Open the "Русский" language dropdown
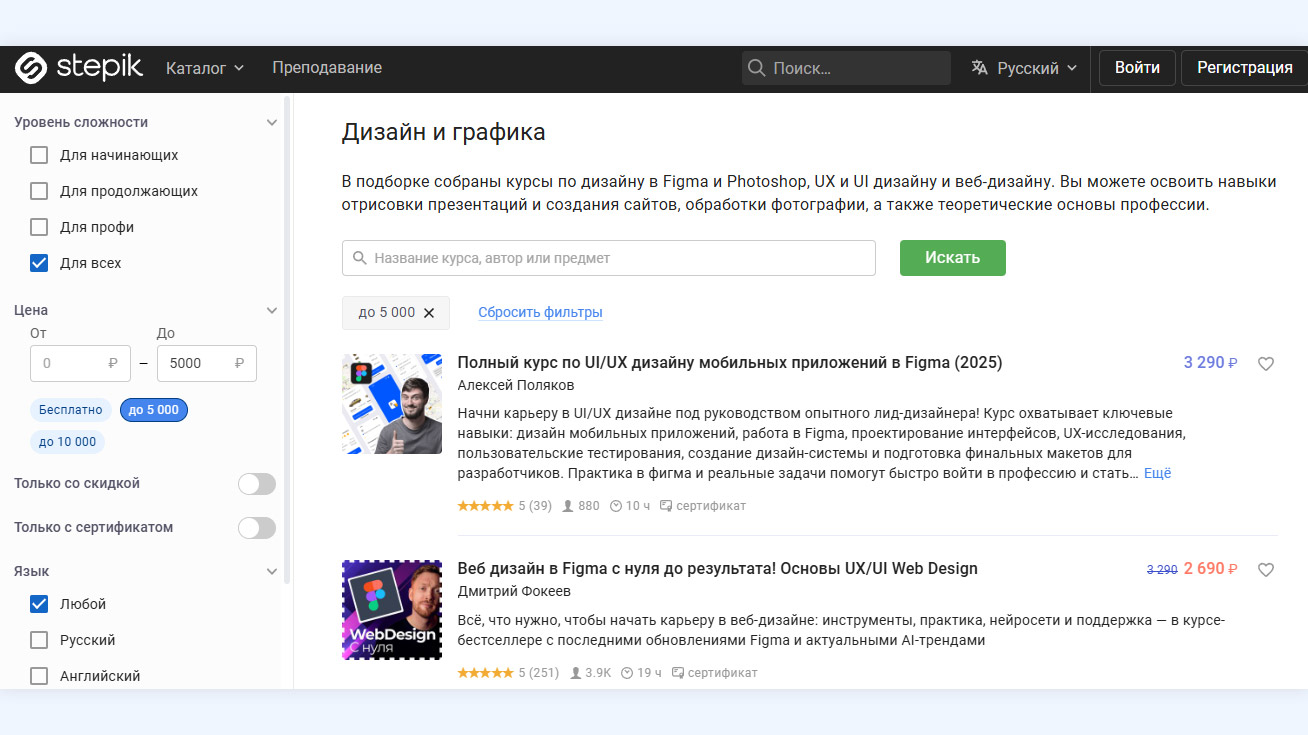1308x735 pixels. tap(1025, 68)
